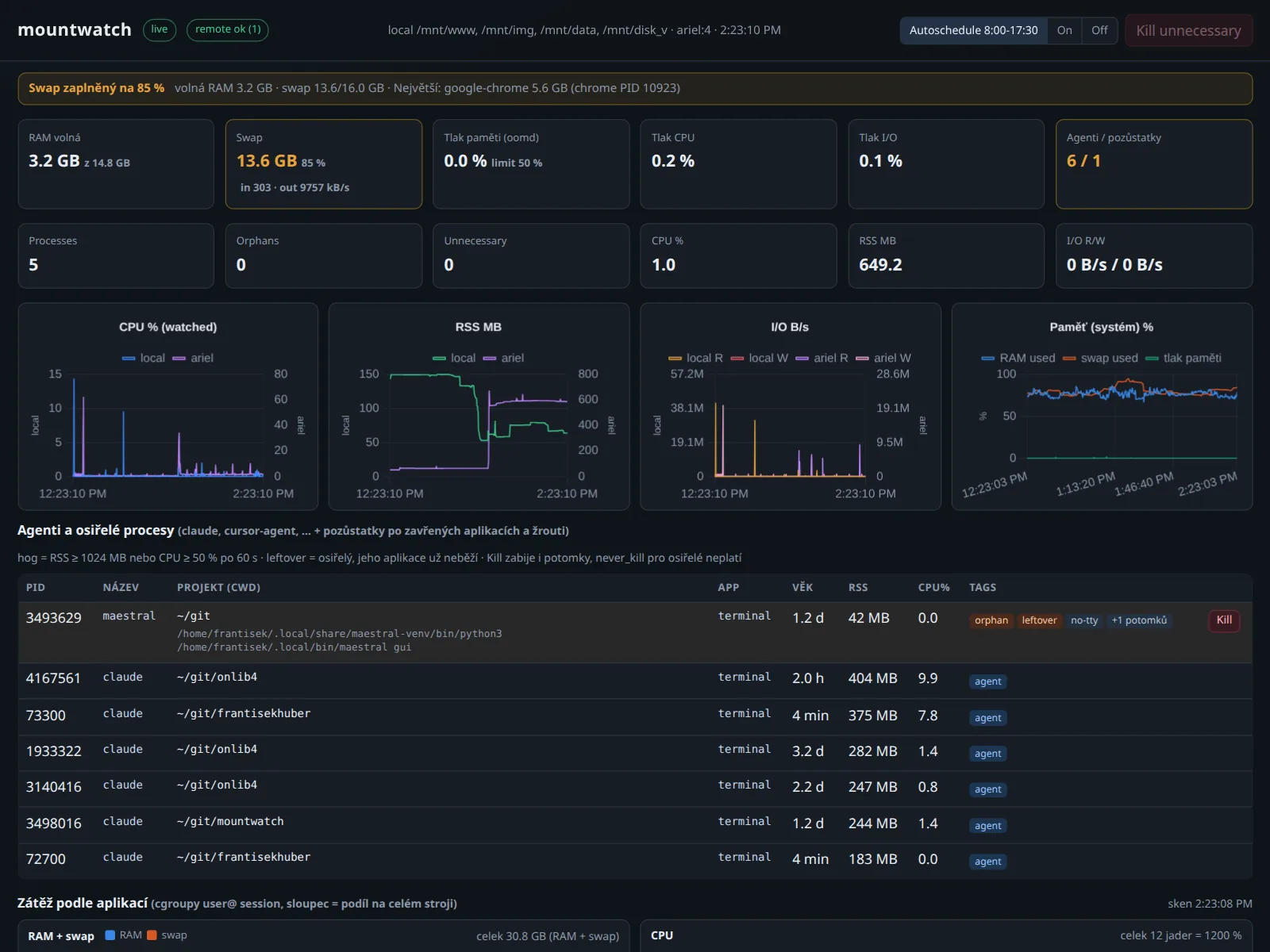Click the mountwatch title
This screenshot has width=1270, height=952.
coord(75,29)
